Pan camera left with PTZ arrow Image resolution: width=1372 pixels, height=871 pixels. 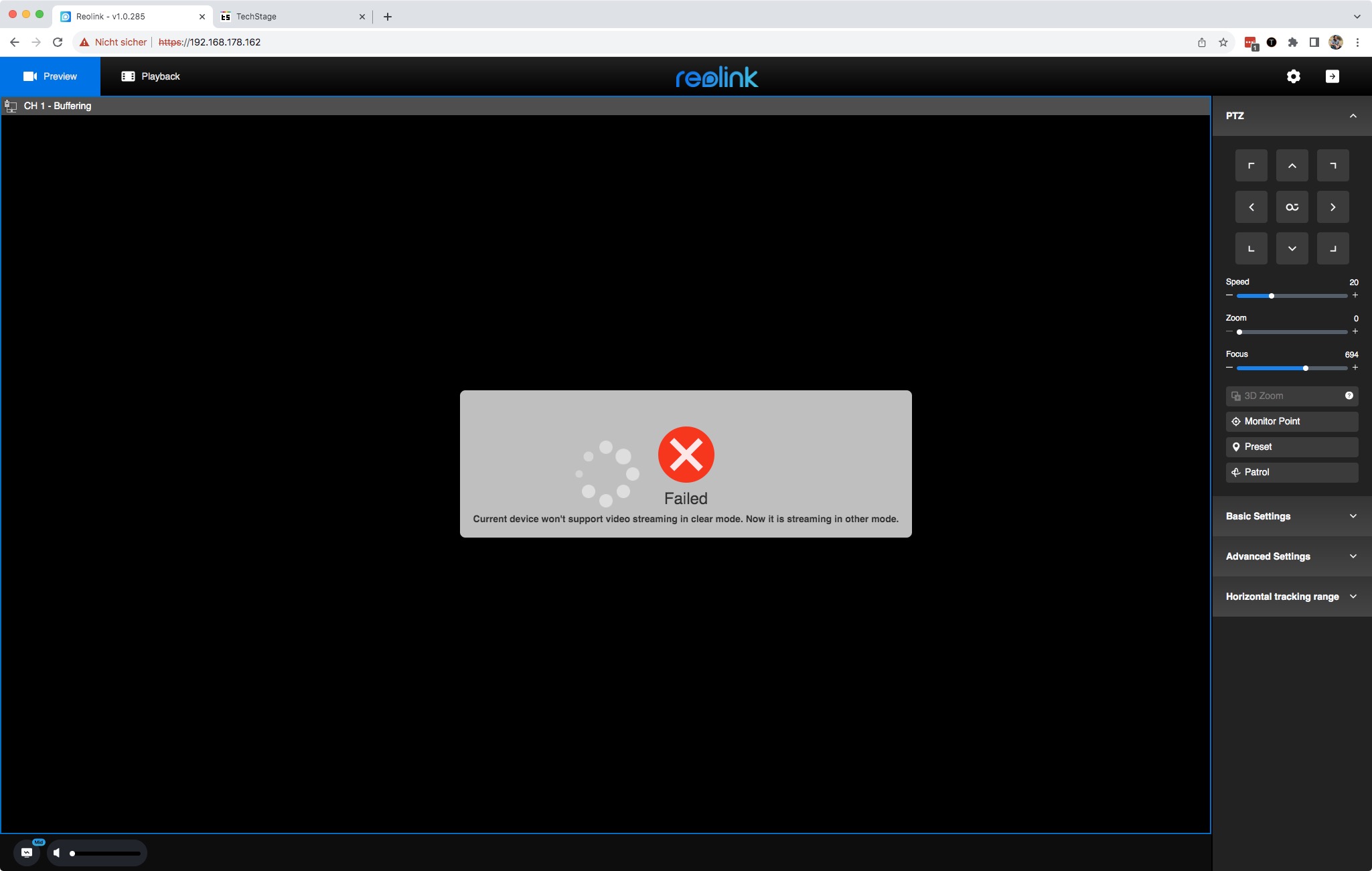(1251, 208)
